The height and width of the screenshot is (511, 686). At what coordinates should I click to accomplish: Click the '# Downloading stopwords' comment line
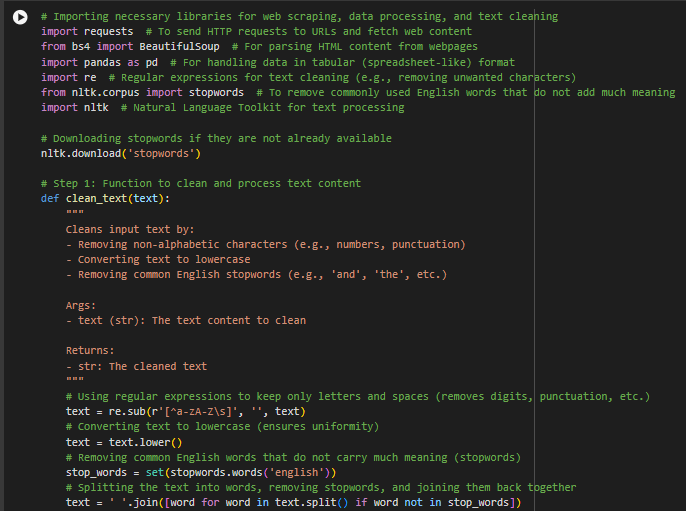(x=216, y=138)
